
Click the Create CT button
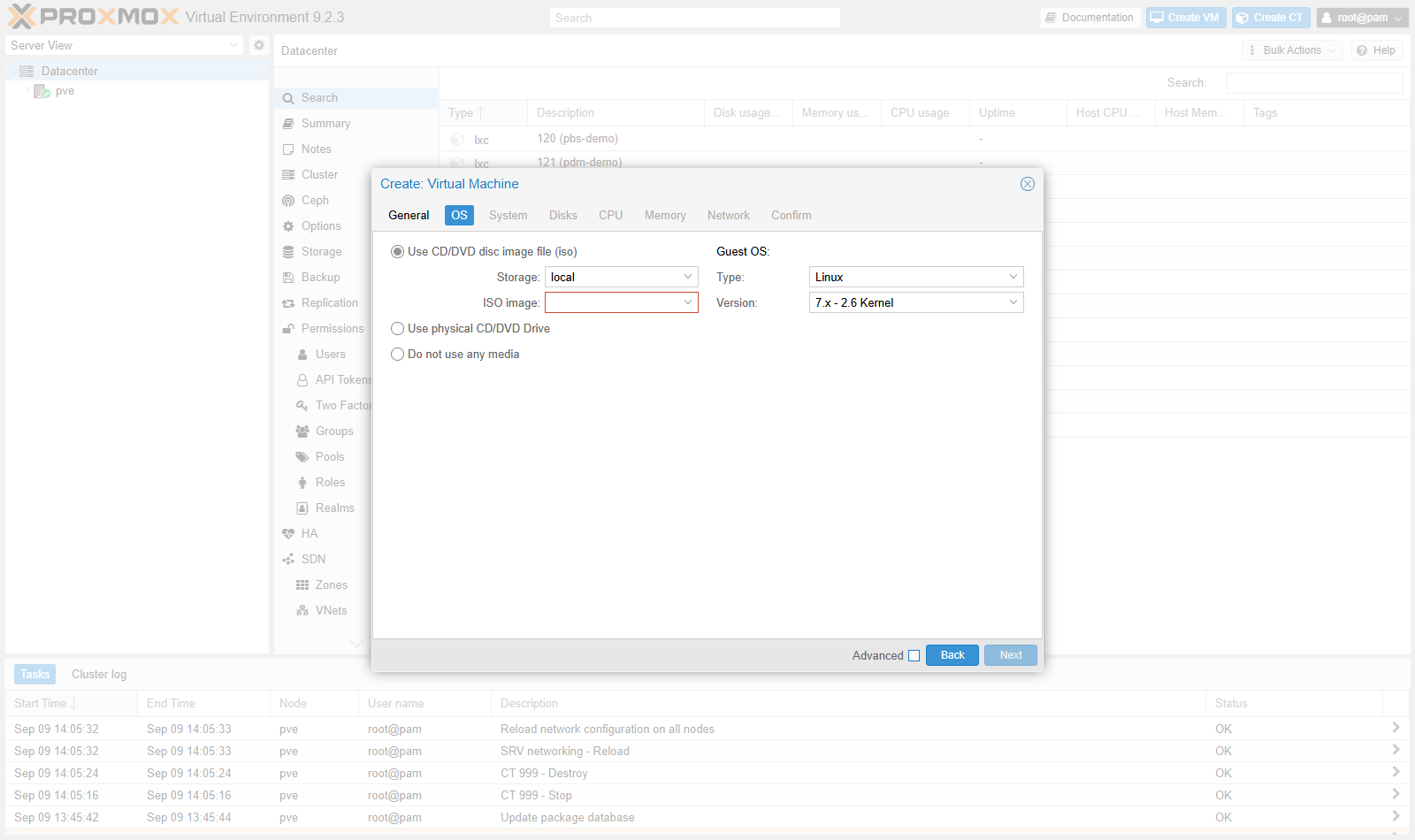click(1271, 18)
